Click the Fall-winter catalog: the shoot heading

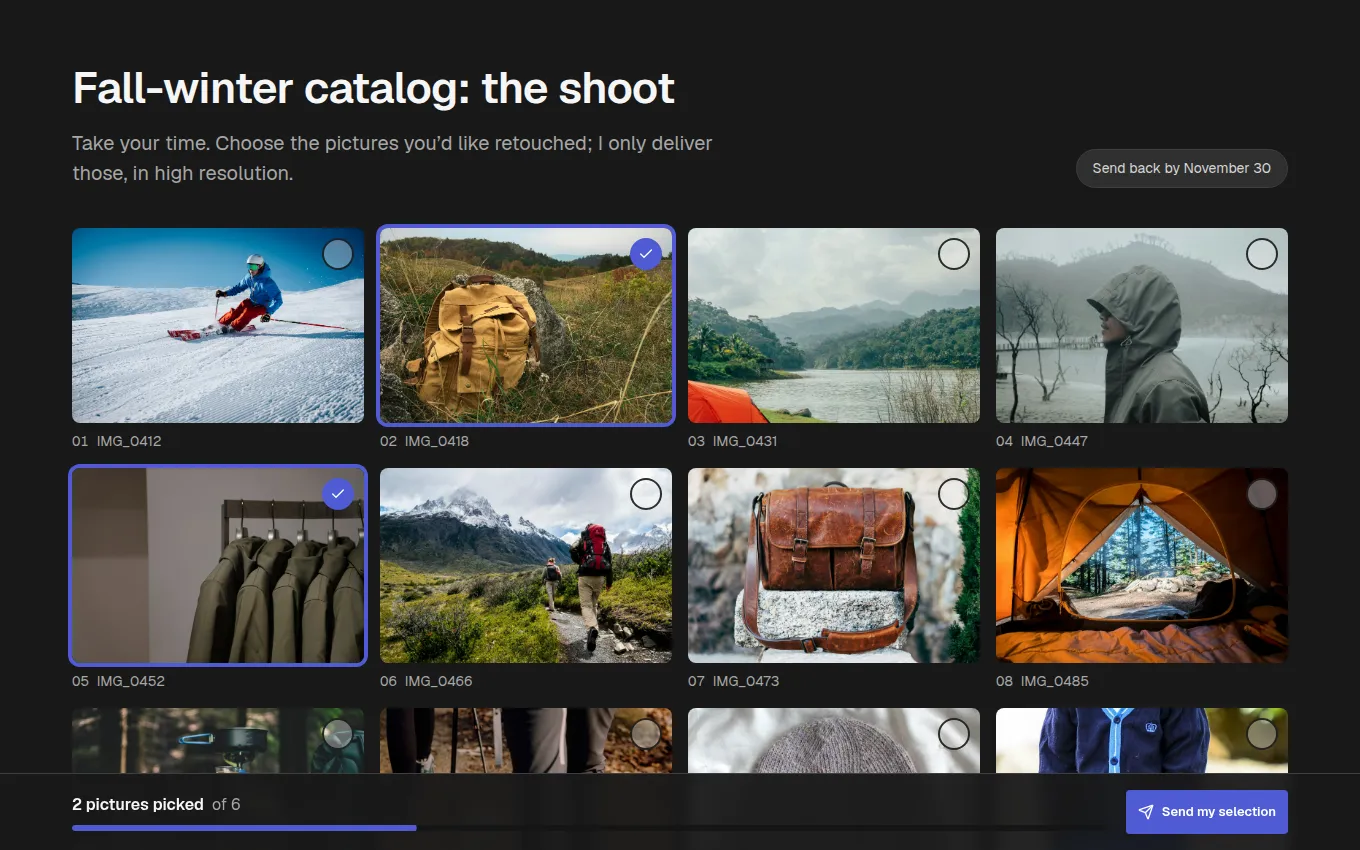click(374, 88)
